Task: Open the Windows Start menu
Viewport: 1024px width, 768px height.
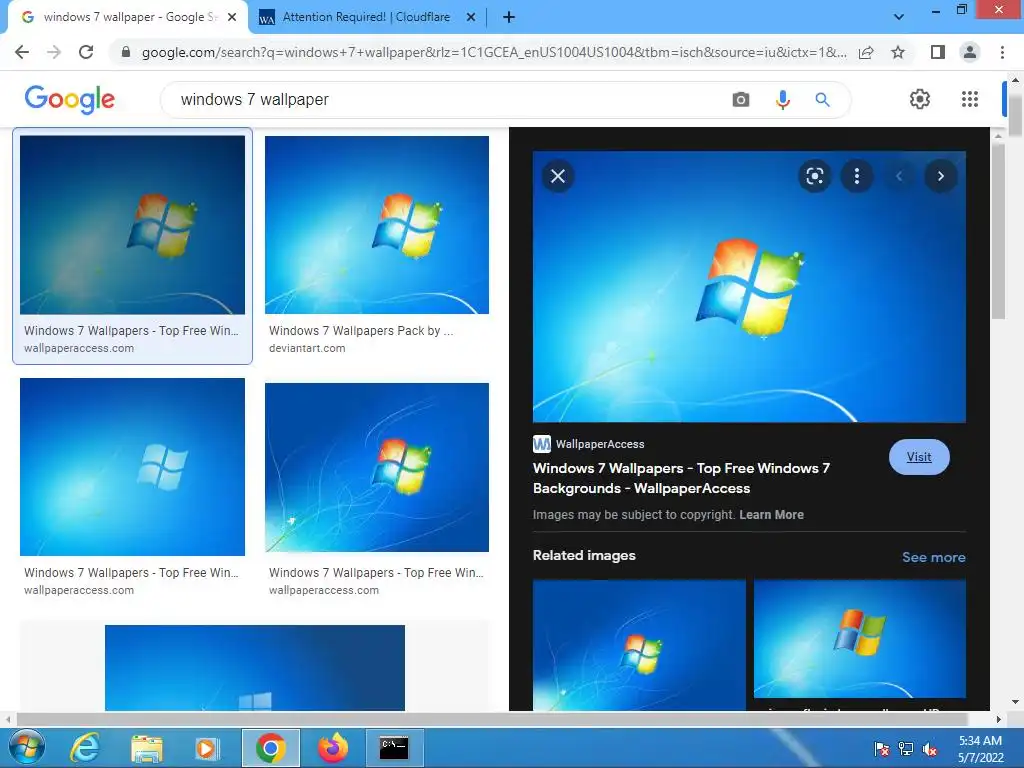Action: pyautogui.click(x=27, y=748)
